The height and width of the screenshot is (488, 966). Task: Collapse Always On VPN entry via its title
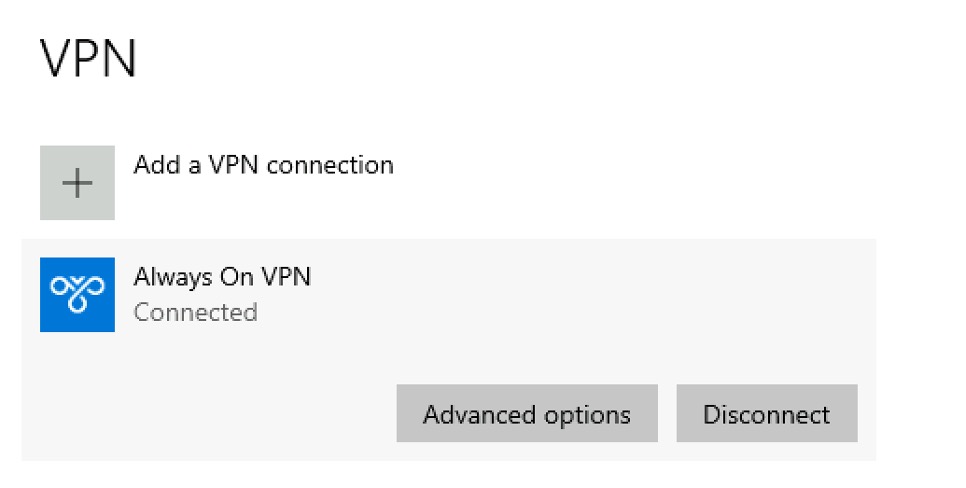point(222,277)
